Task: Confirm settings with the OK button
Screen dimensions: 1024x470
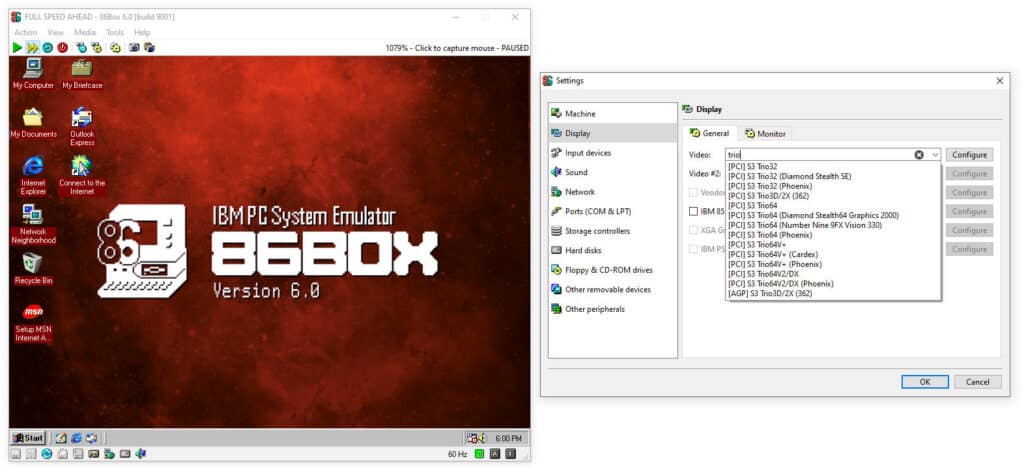Action: coord(924,382)
